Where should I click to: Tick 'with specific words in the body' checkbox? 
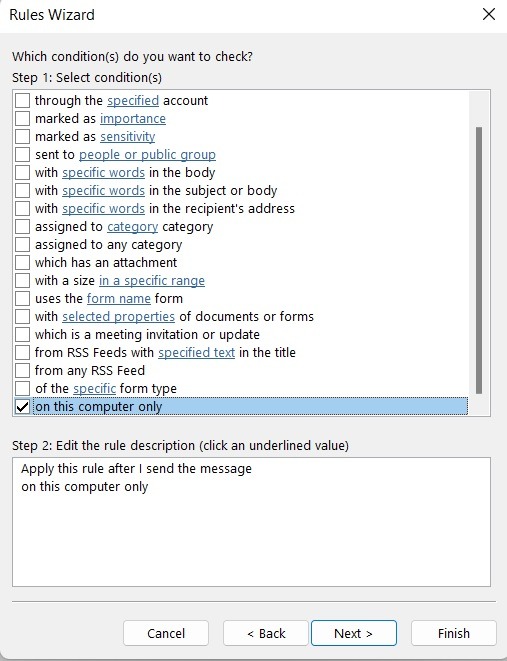point(22,172)
